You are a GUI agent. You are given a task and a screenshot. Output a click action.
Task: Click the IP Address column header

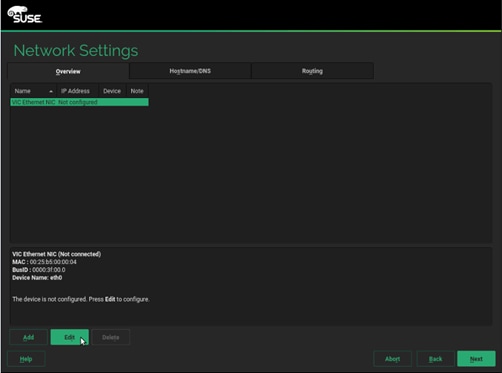pyautogui.click(x=78, y=91)
